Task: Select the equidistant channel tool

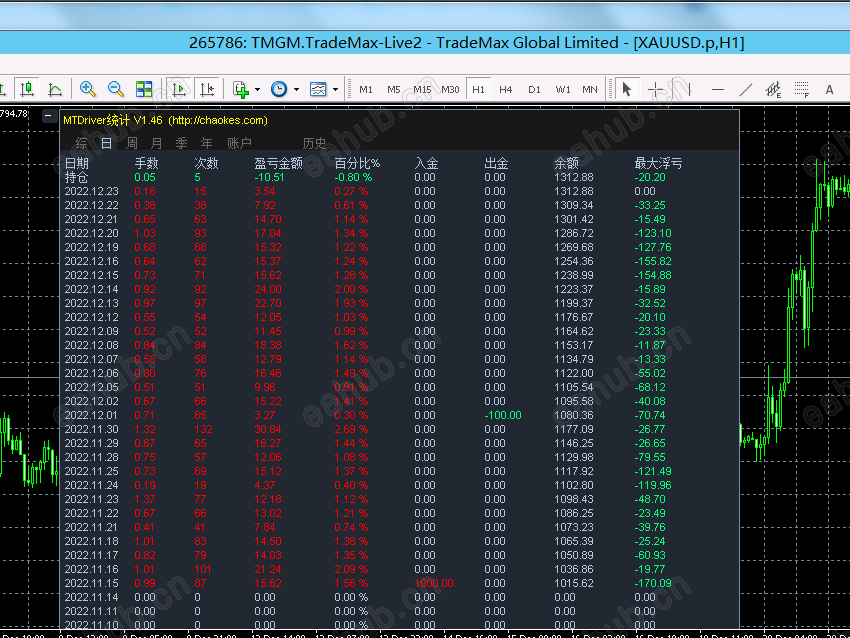Action: pos(774,89)
